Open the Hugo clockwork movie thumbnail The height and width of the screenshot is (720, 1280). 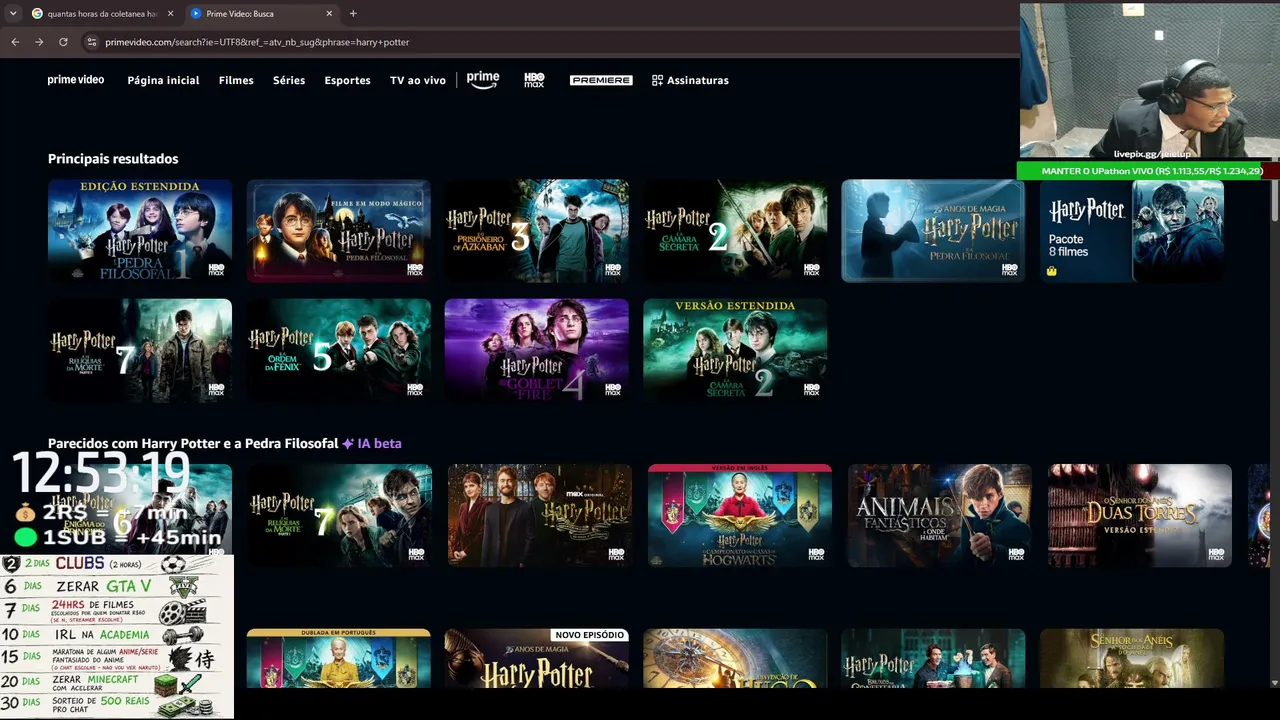click(x=735, y=658)
